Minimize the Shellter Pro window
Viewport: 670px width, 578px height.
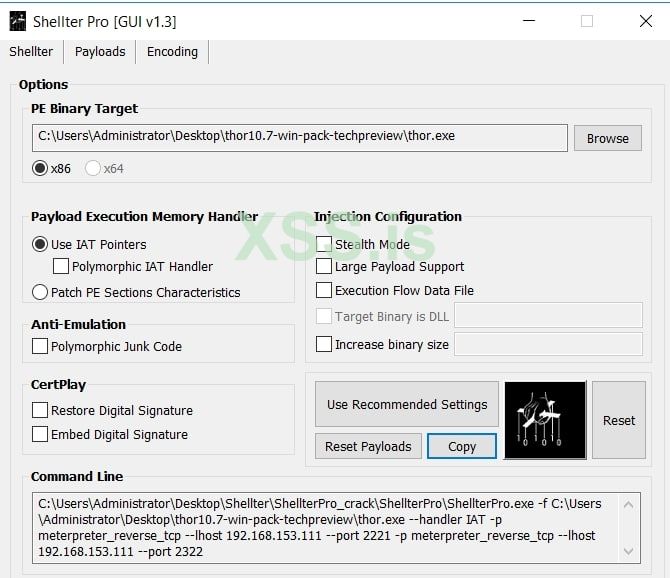click(x=529, y=21)
